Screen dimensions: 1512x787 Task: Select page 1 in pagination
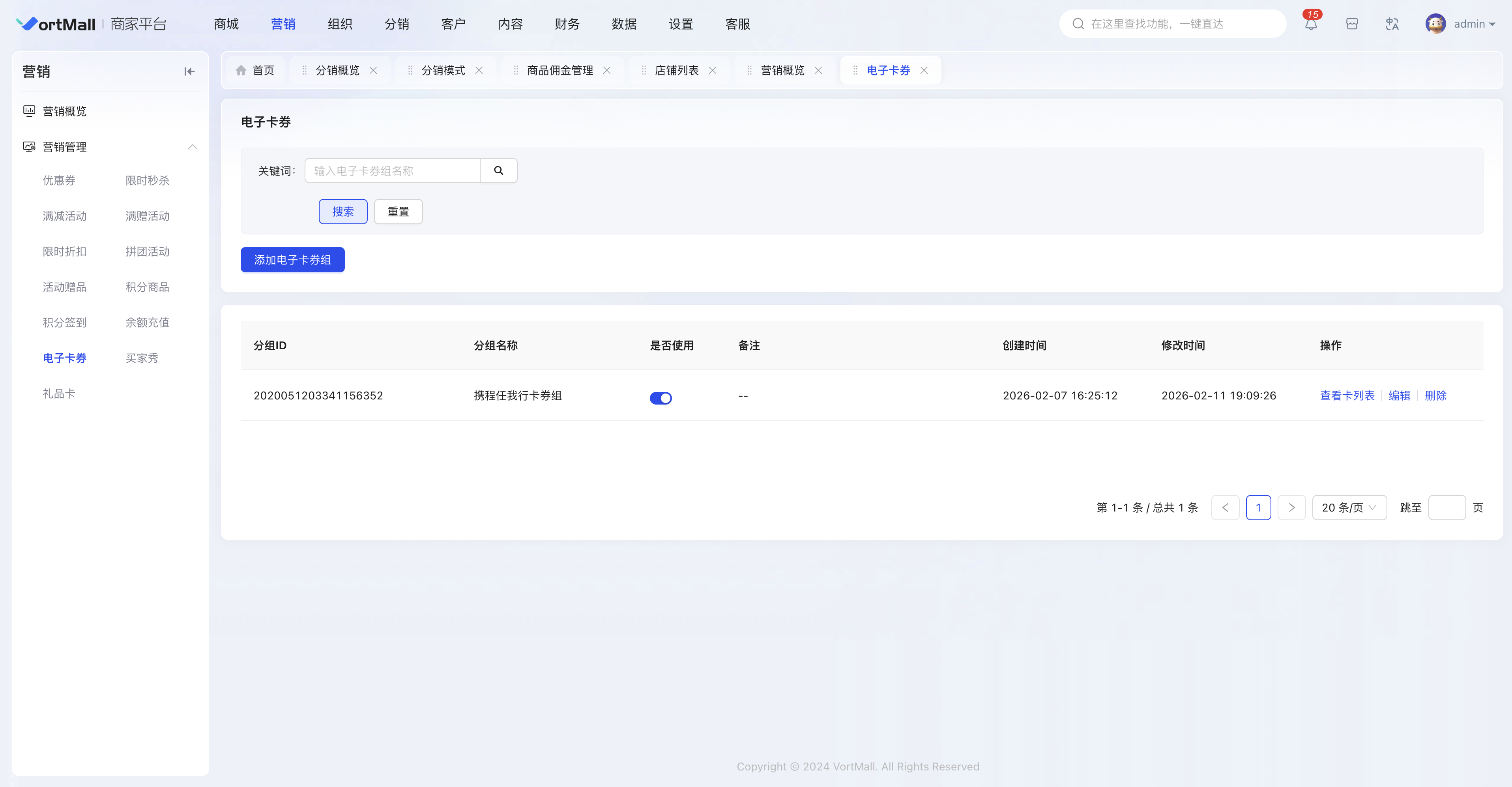pos(1258,508)
